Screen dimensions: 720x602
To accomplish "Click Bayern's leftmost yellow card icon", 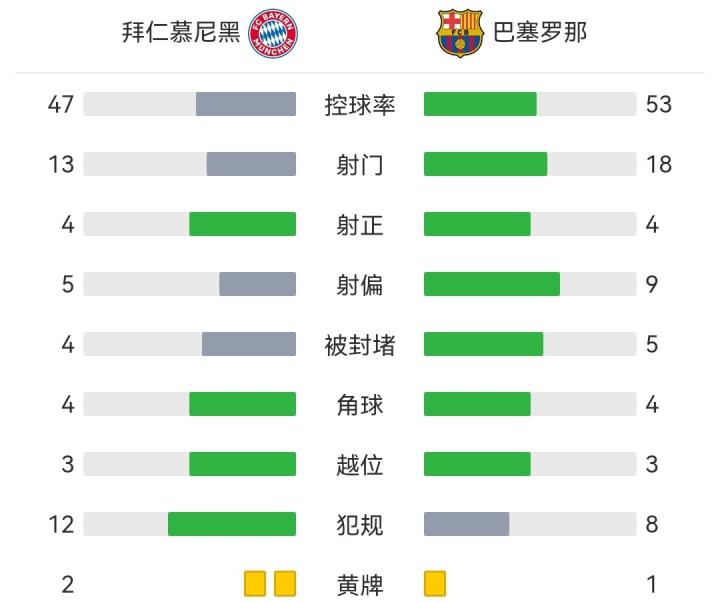I will click(254, 583).
